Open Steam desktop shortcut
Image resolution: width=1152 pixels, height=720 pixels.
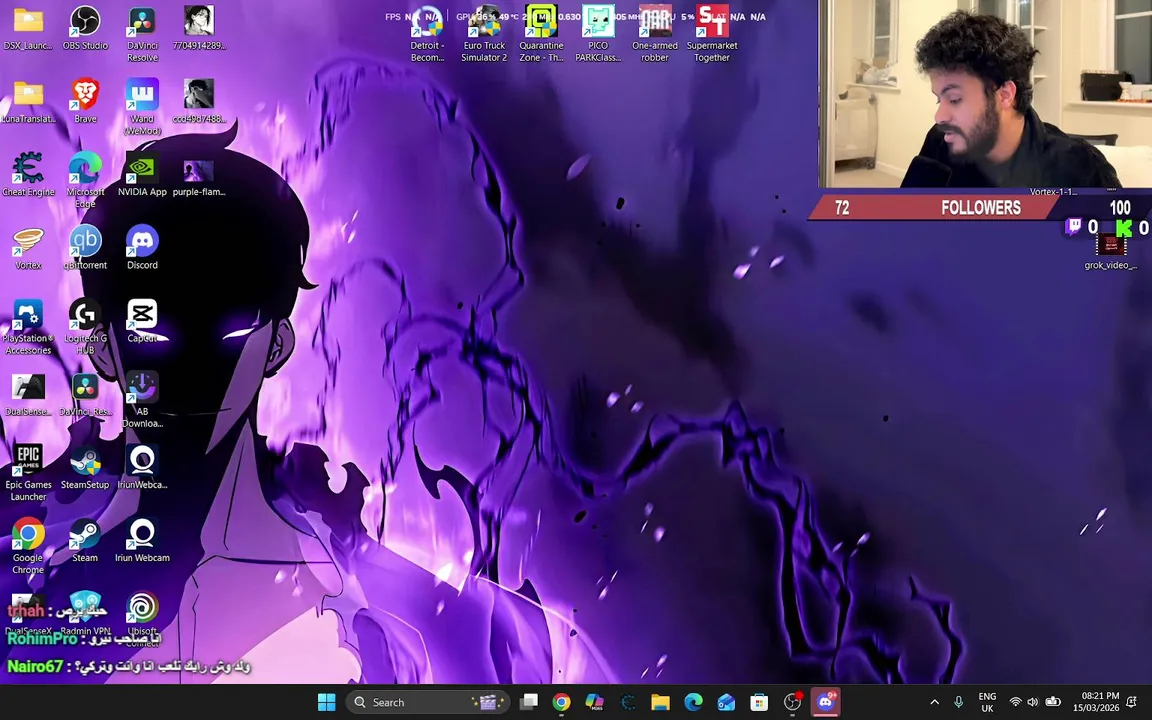pos(85,541)
